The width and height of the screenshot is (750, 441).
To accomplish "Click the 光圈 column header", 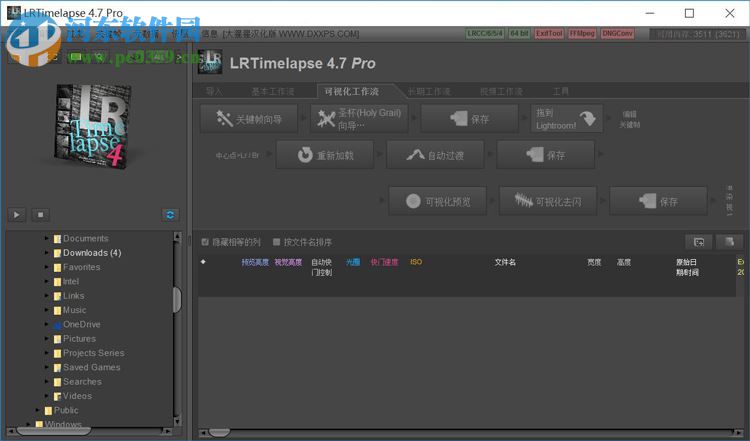I will pyautogui.click(x=353, y=262).
